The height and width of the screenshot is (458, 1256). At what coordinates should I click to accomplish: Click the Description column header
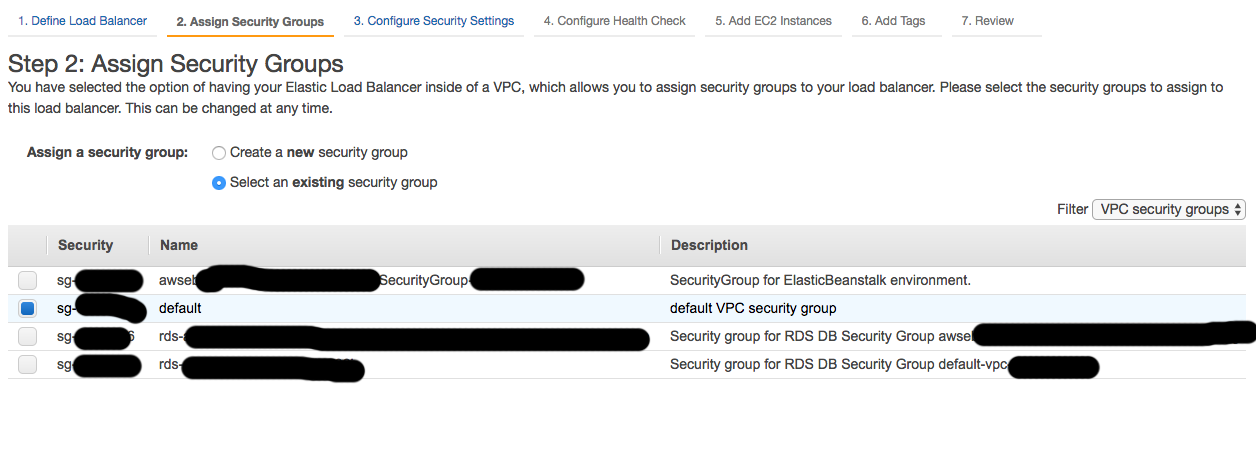point(709,245)
